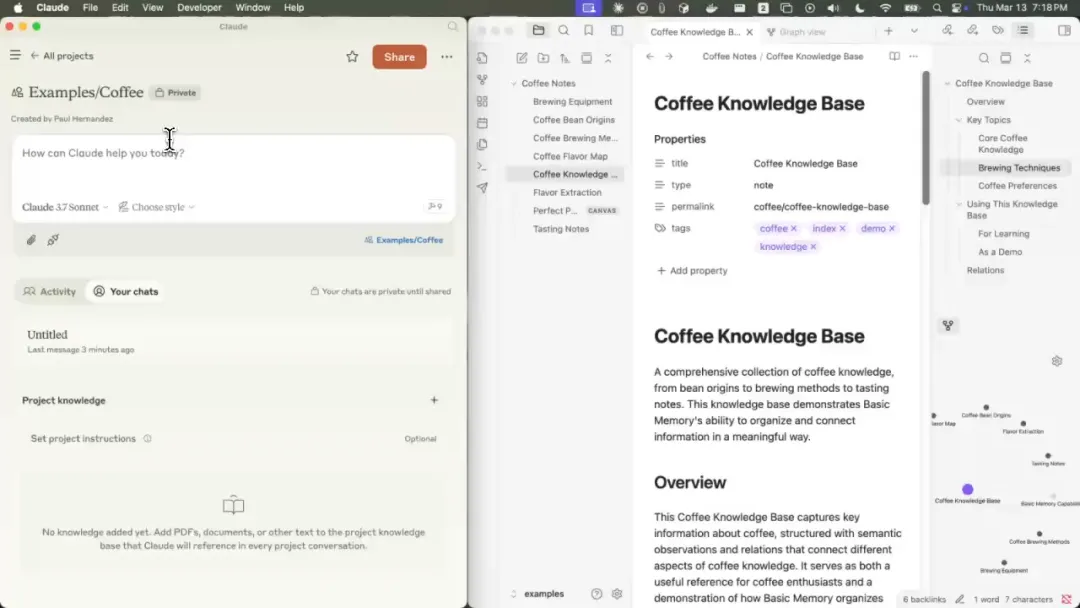
Task: Remove the demo tag
Action: coord(892,229)
